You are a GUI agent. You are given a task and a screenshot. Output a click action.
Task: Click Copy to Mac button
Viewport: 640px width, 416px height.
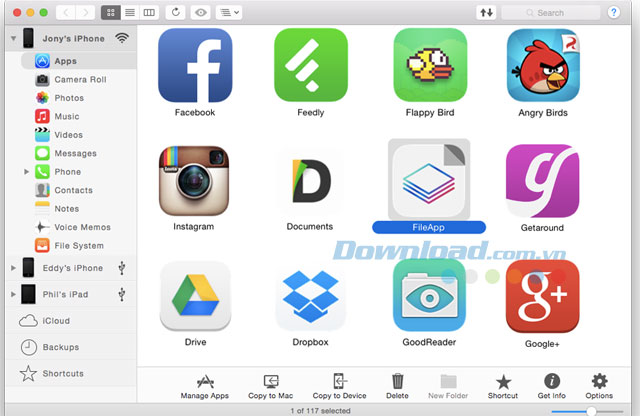click(271, 387)
